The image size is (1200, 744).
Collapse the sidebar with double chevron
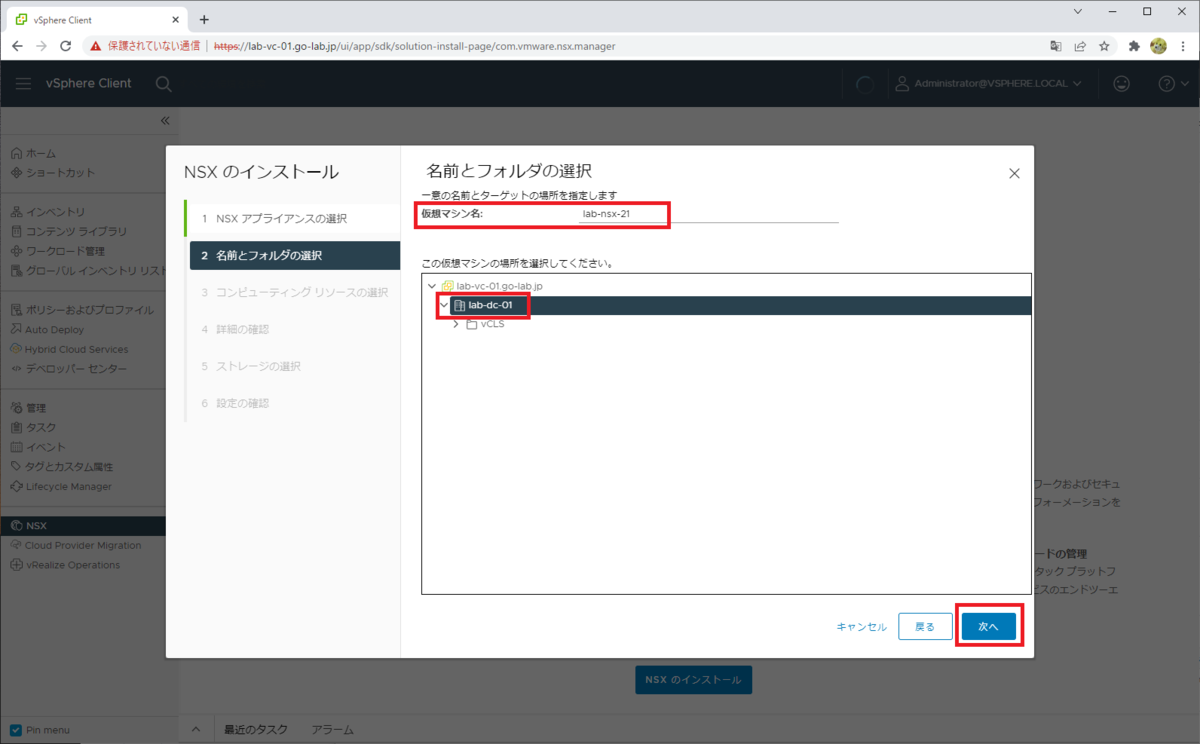tap(165, 120)
